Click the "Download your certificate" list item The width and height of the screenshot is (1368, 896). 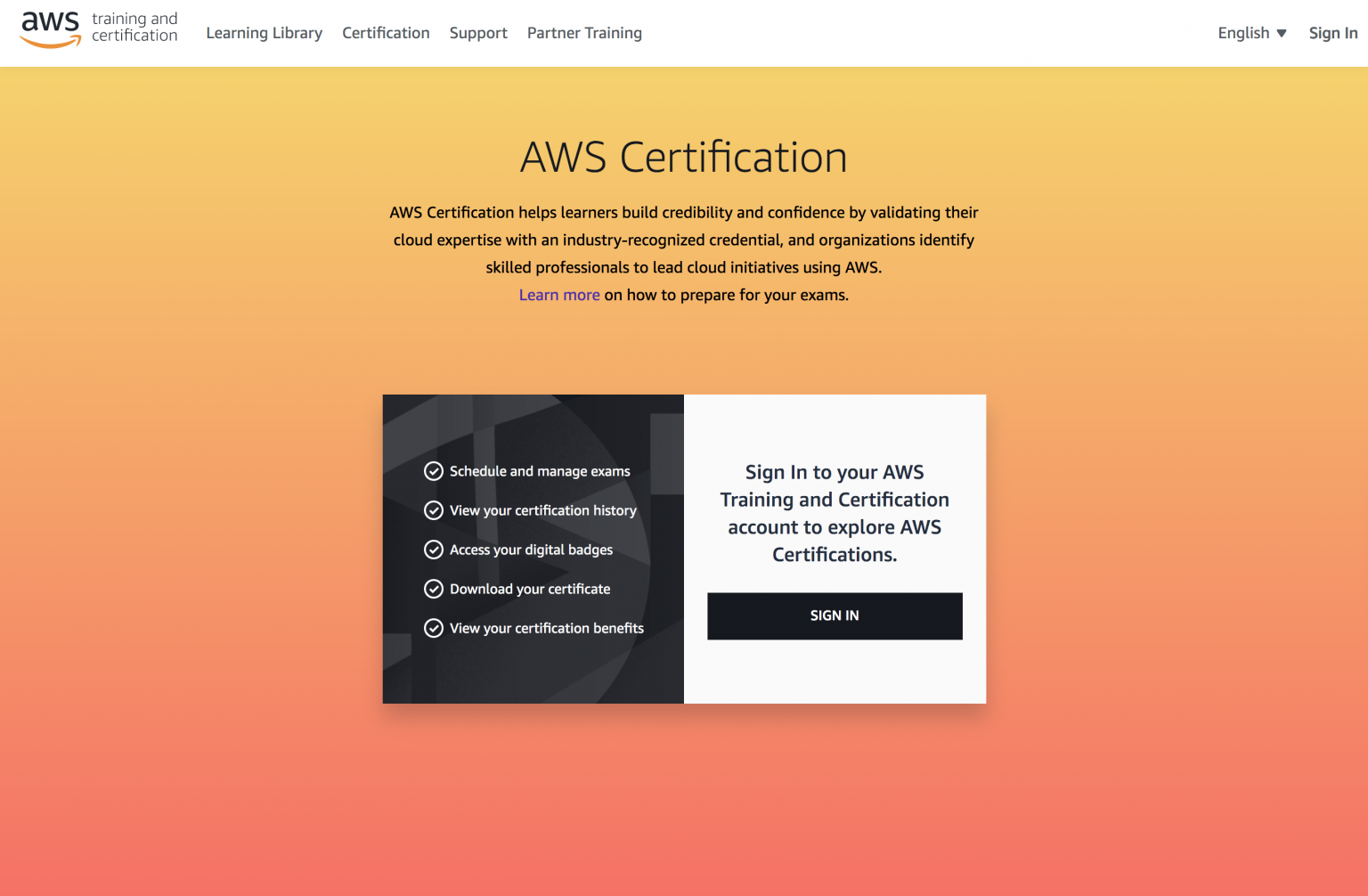pyautogui.click(x=530, y=589)
